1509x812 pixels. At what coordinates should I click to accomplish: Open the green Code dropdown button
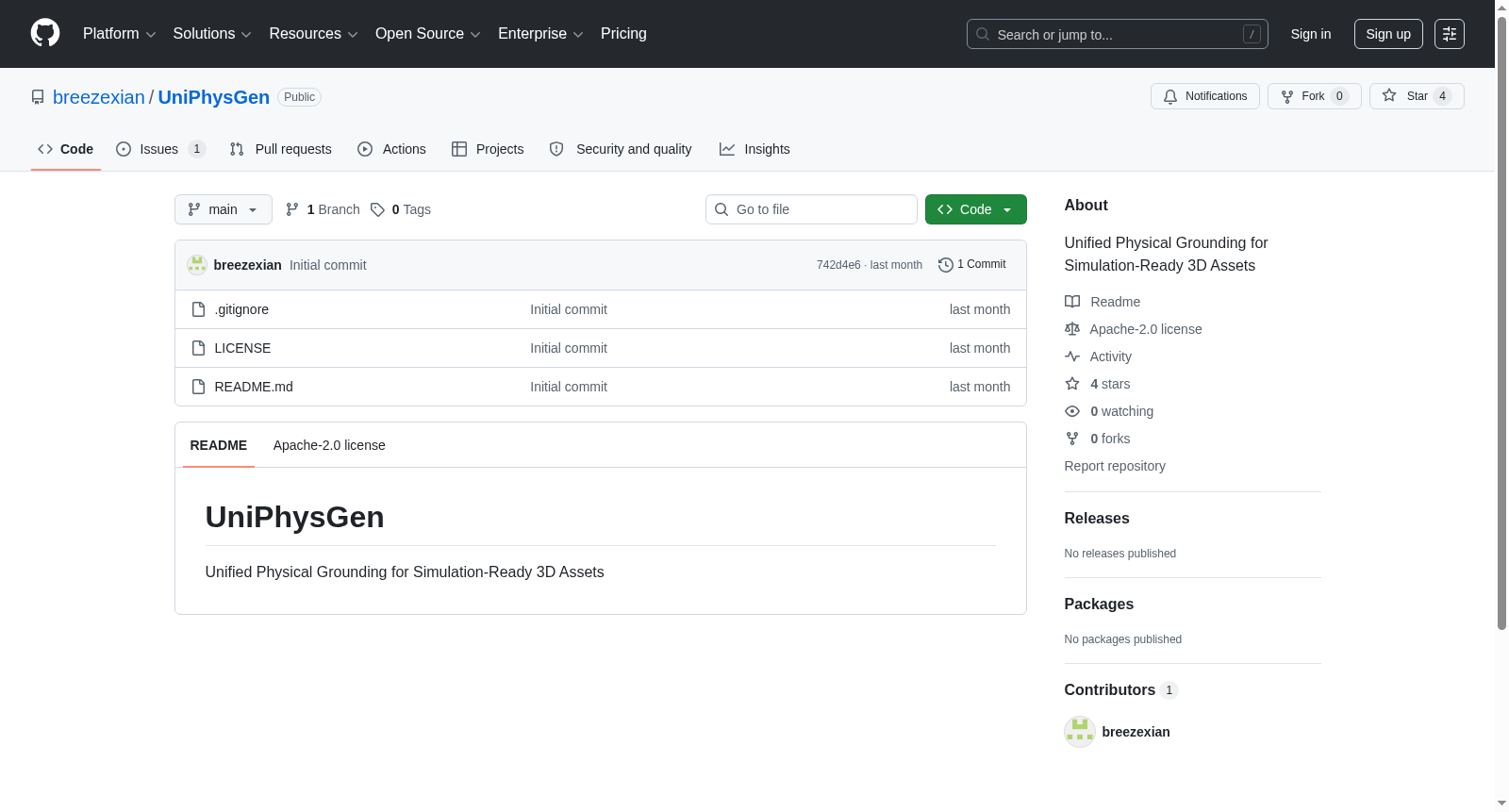pyautogui.click(x=976, y=209)
